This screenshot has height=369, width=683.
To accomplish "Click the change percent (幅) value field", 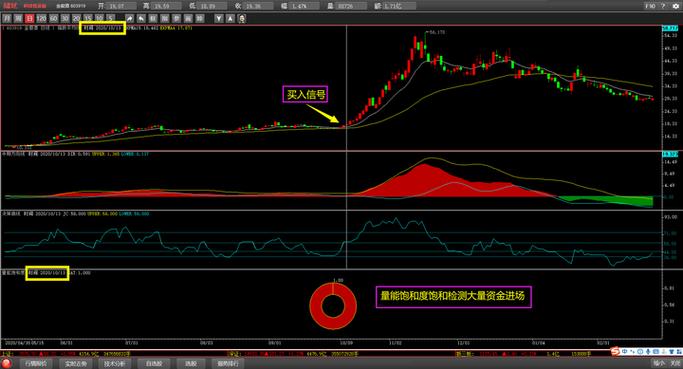I will tap(304, 6).
